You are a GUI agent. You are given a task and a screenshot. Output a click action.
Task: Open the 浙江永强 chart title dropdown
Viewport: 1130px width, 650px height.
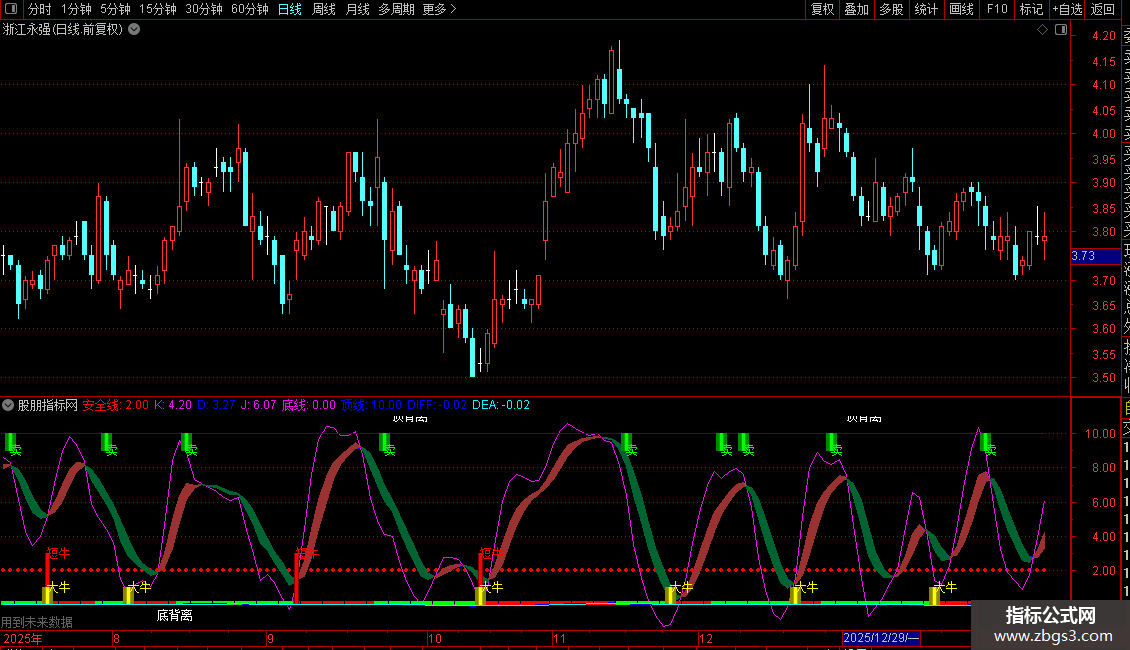134,30
